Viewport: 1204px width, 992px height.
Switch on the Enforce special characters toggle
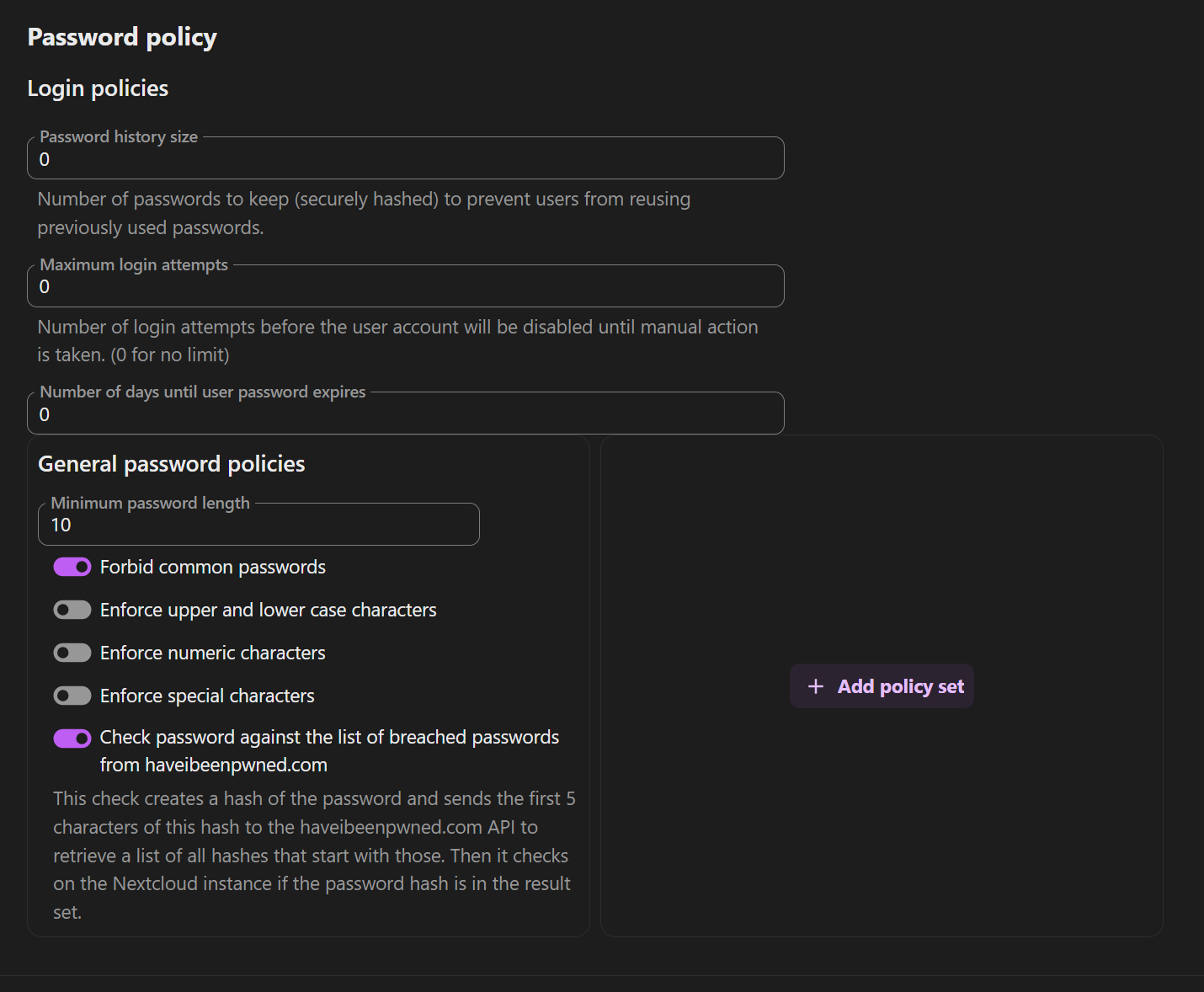pyautogui.click(x=72, y=696)
